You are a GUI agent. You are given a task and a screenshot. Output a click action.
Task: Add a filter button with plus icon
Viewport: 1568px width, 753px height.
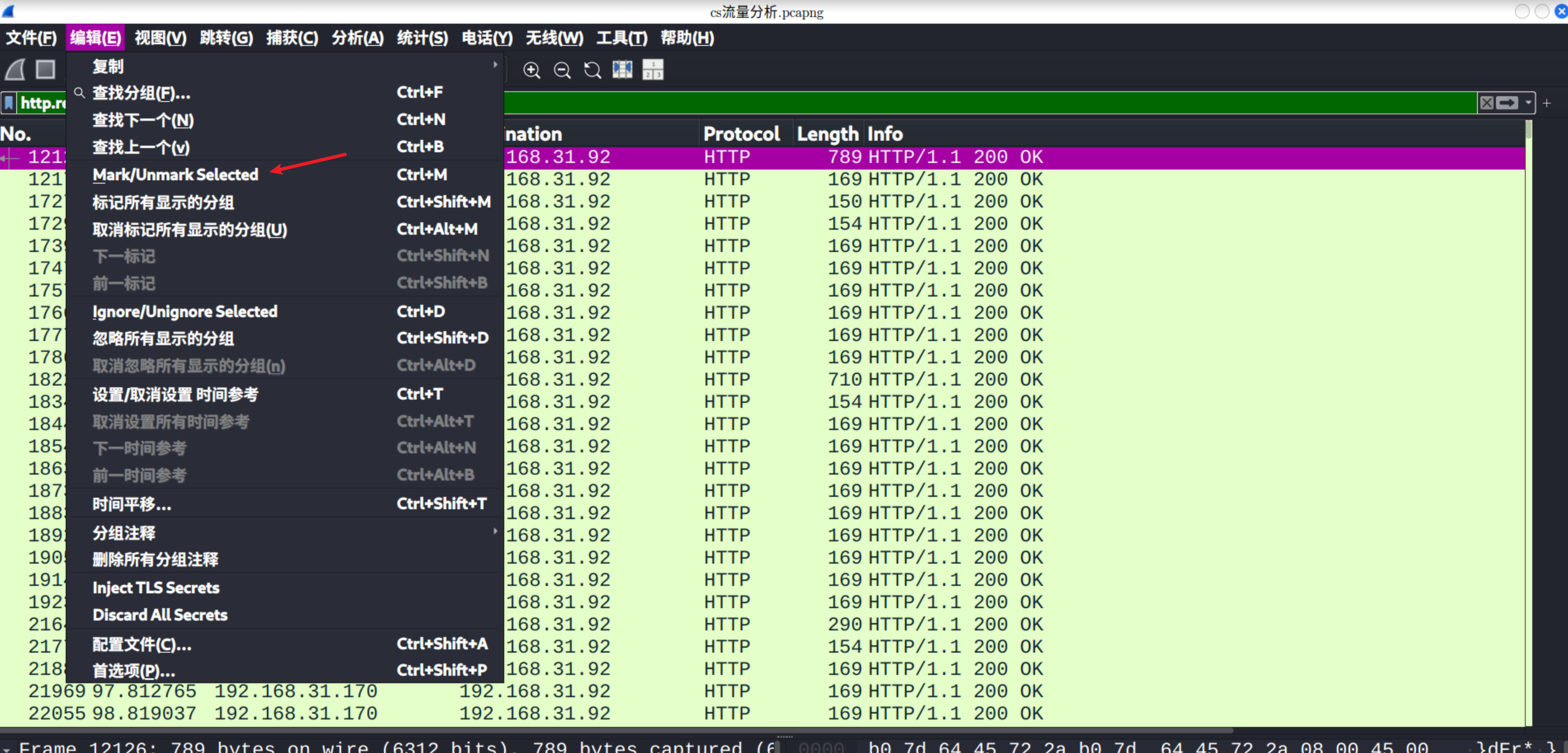click(1547, 103)
